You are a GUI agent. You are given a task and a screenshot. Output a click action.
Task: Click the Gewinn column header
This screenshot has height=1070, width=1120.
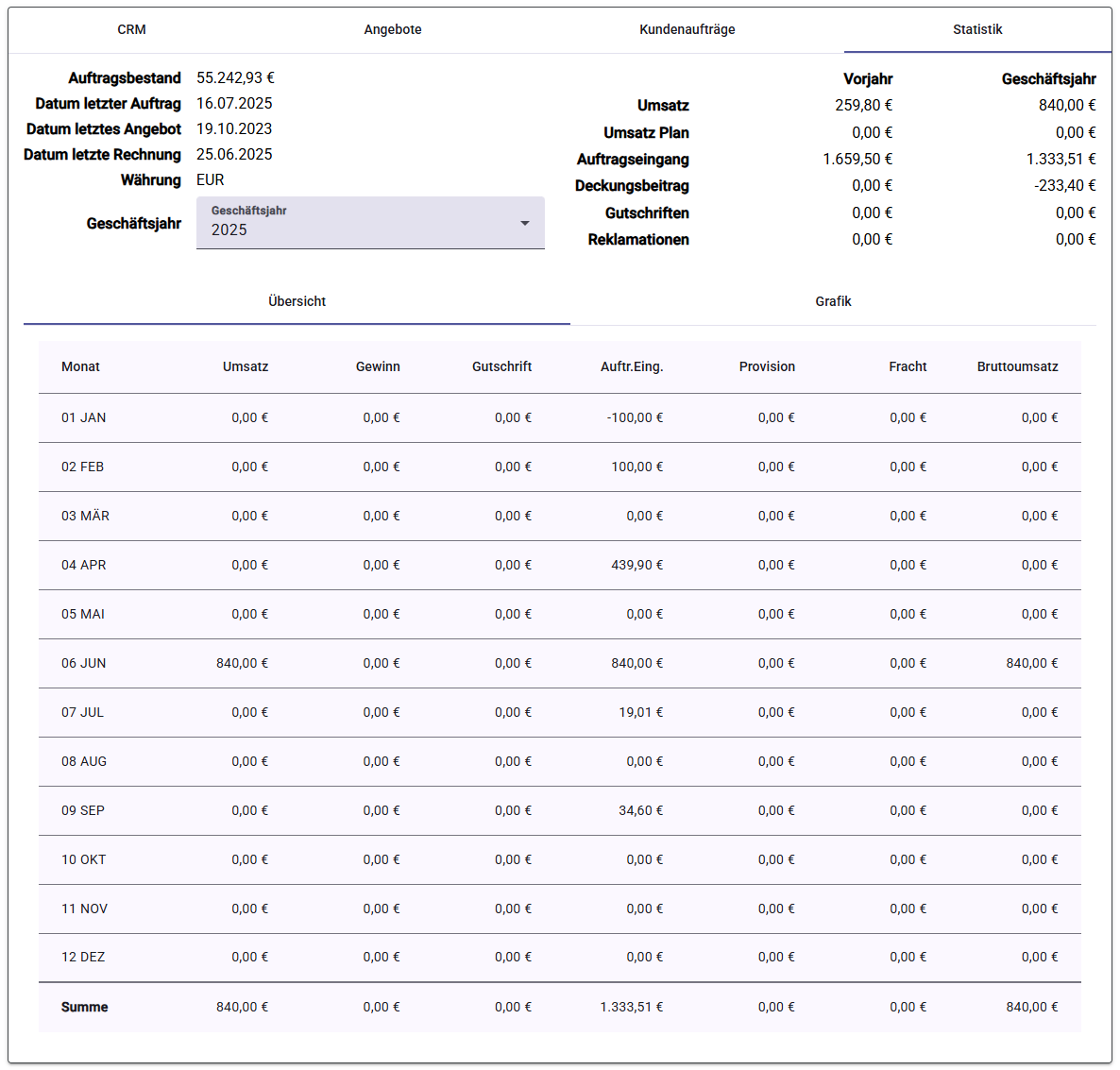click(x=378, y=366)
